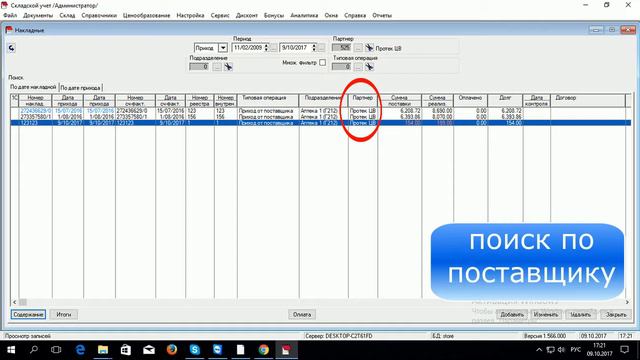This screenshot has height=360, width=640.
Task: Open the Склад menu
Action: 67,15
